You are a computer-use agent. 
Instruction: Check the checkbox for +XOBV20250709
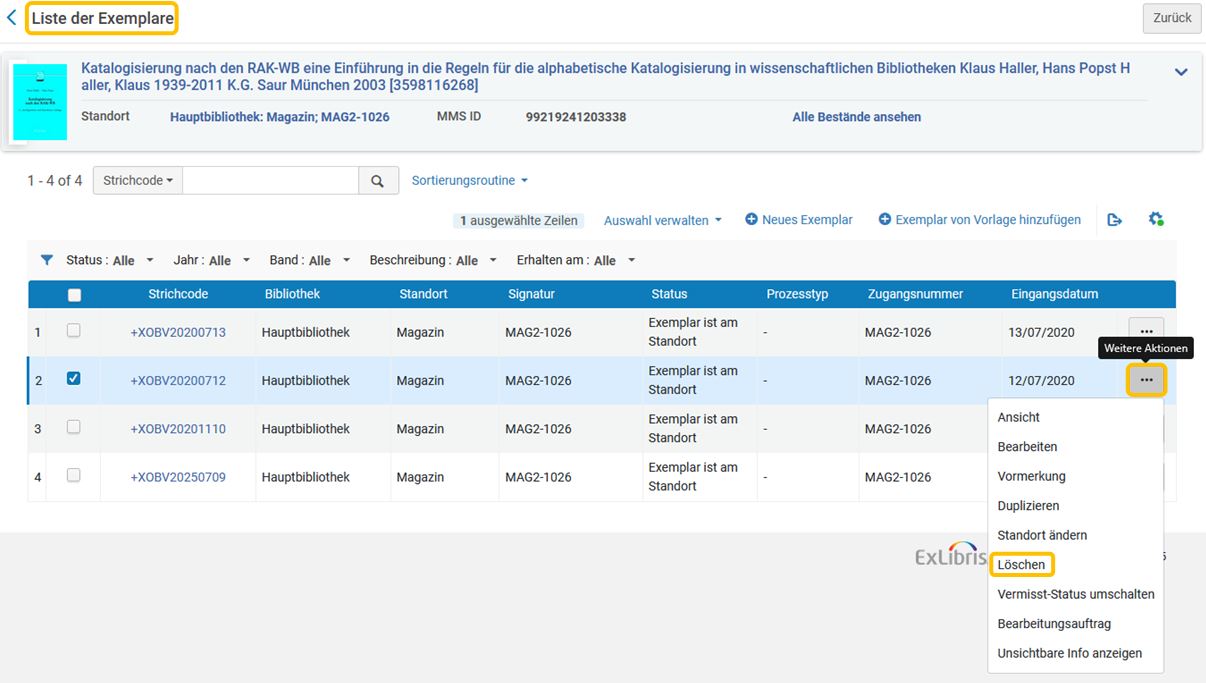pos(73,476)
